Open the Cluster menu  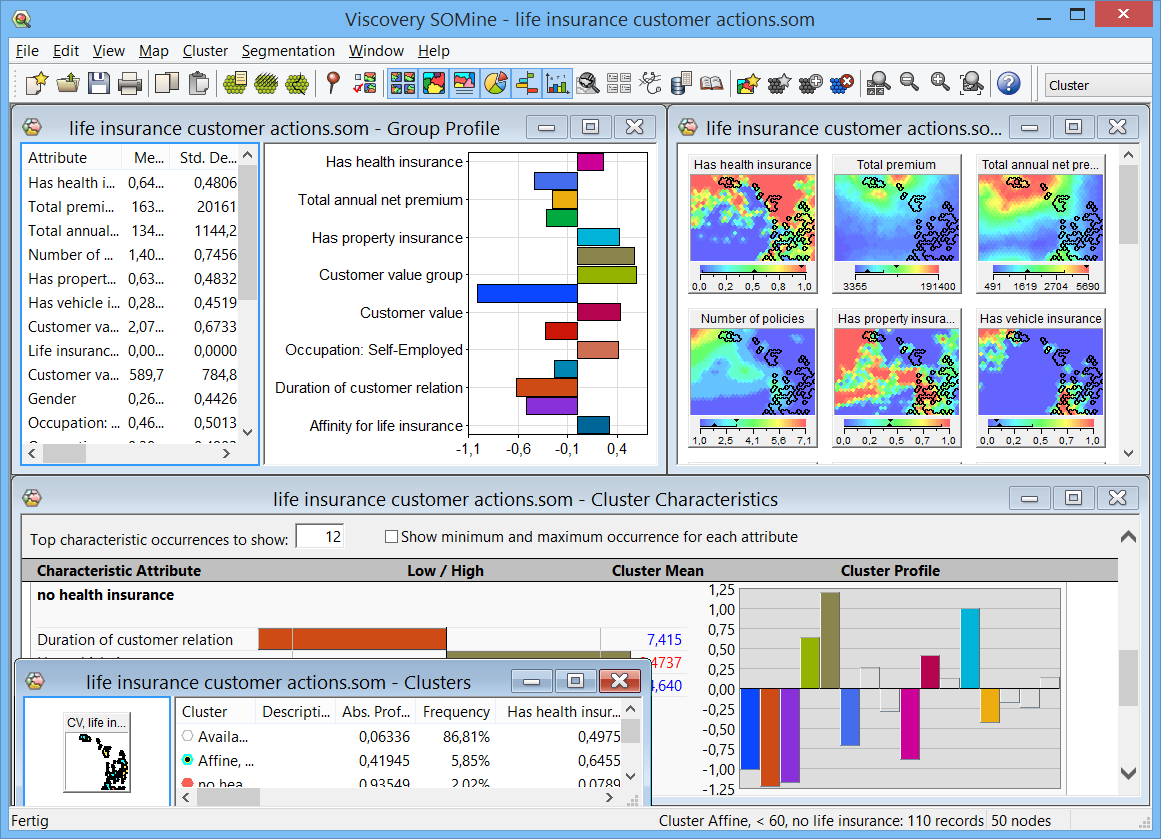point(205,51)
